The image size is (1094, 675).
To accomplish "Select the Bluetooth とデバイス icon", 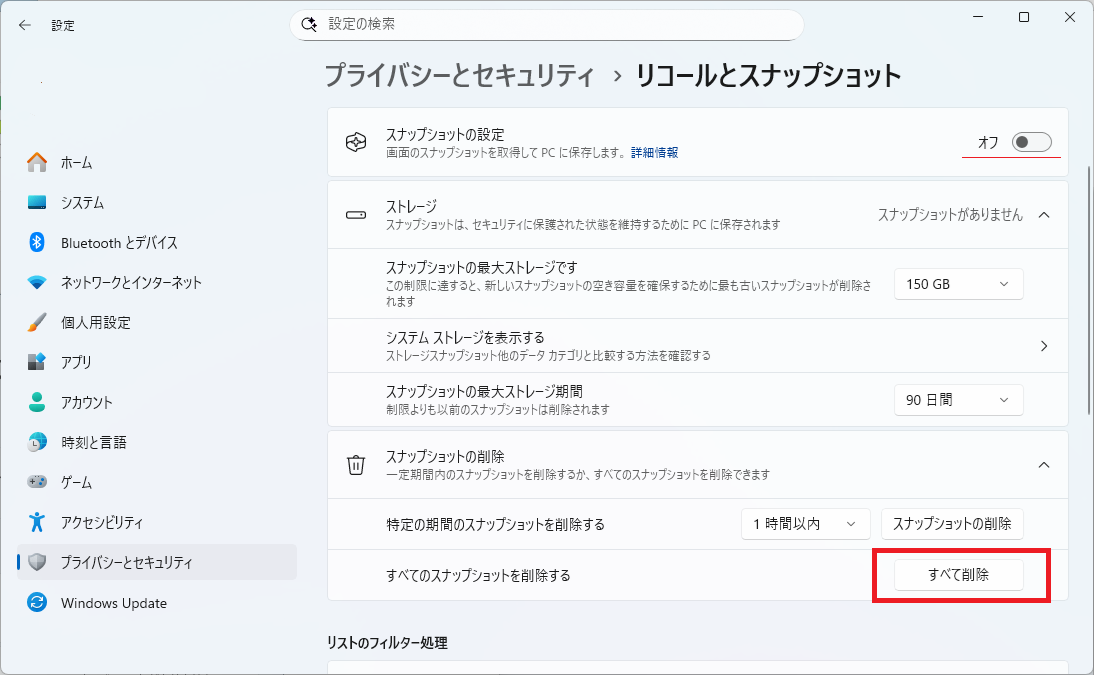I will pyautogui.click(x=38, y=242).
